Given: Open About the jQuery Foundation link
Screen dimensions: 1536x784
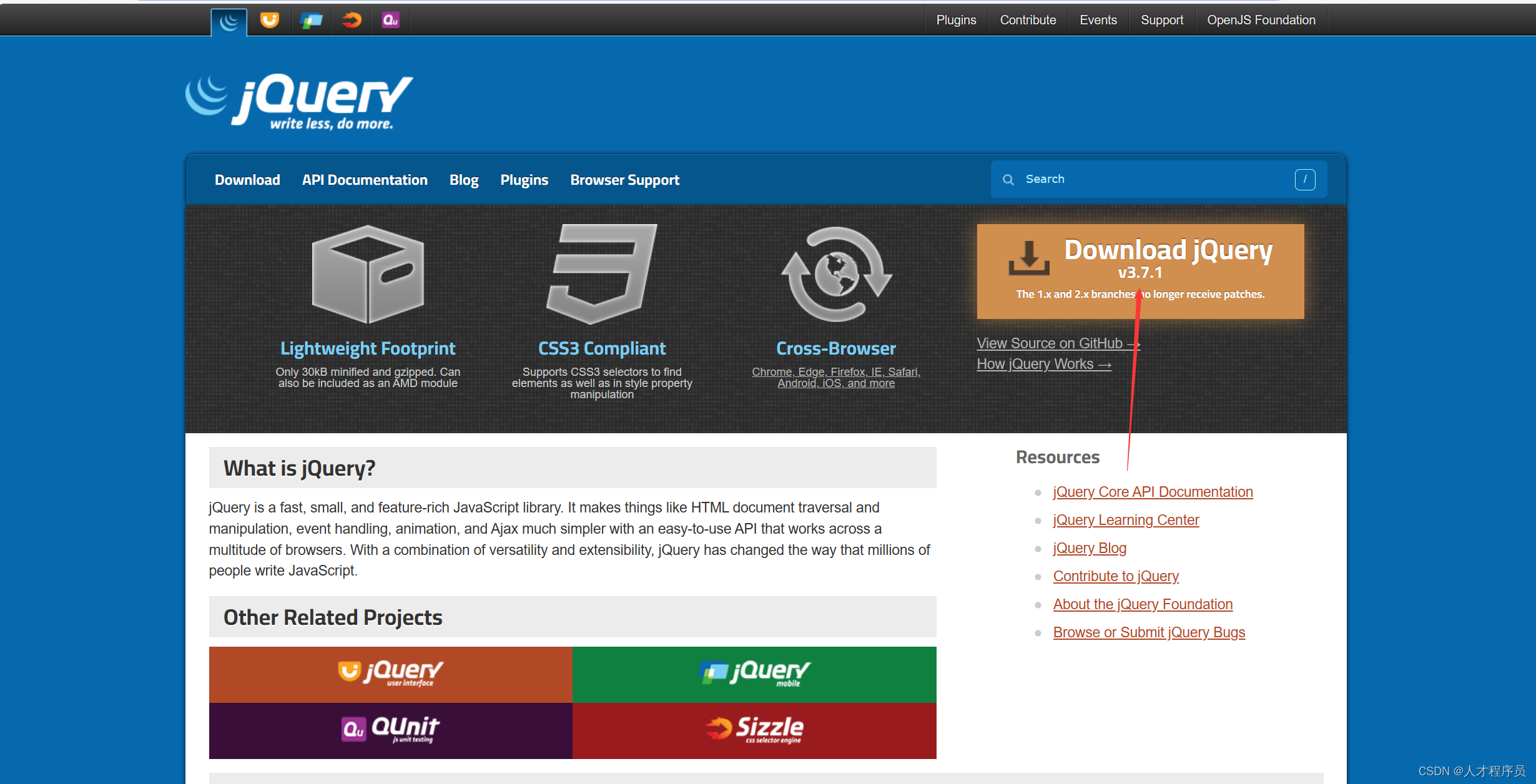Looking at the screenshot, I should click(1143, 604).
